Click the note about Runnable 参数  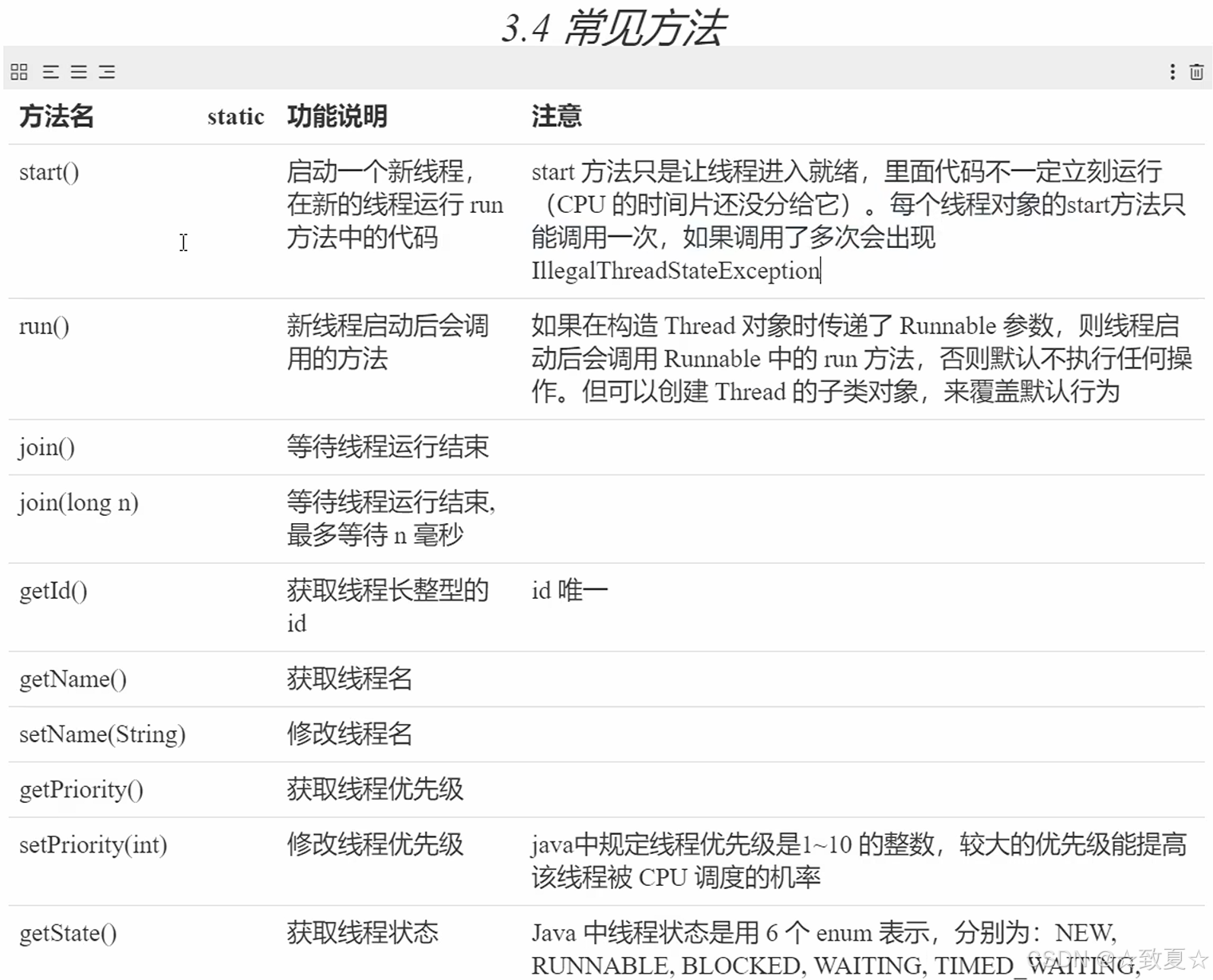click(861, 359)
